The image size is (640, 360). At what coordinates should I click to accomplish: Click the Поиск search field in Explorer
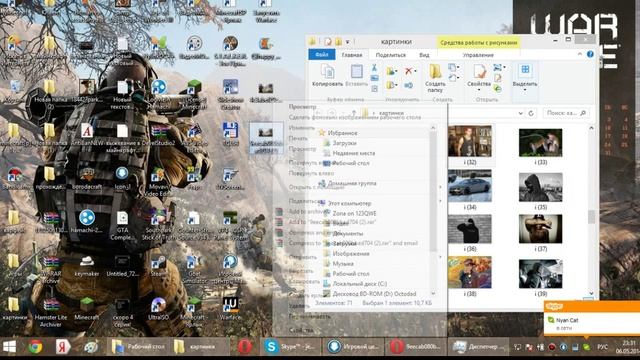coord(566,113)
